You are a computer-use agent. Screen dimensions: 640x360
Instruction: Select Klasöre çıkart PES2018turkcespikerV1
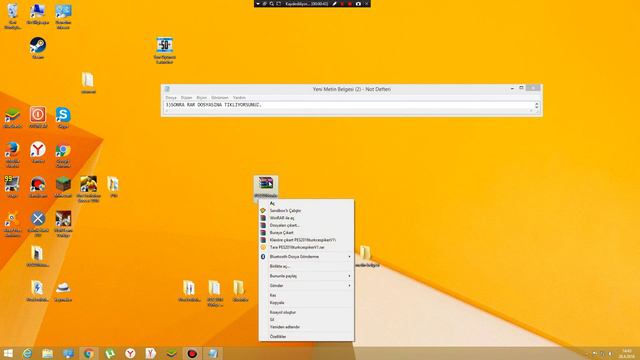[307, 240]
